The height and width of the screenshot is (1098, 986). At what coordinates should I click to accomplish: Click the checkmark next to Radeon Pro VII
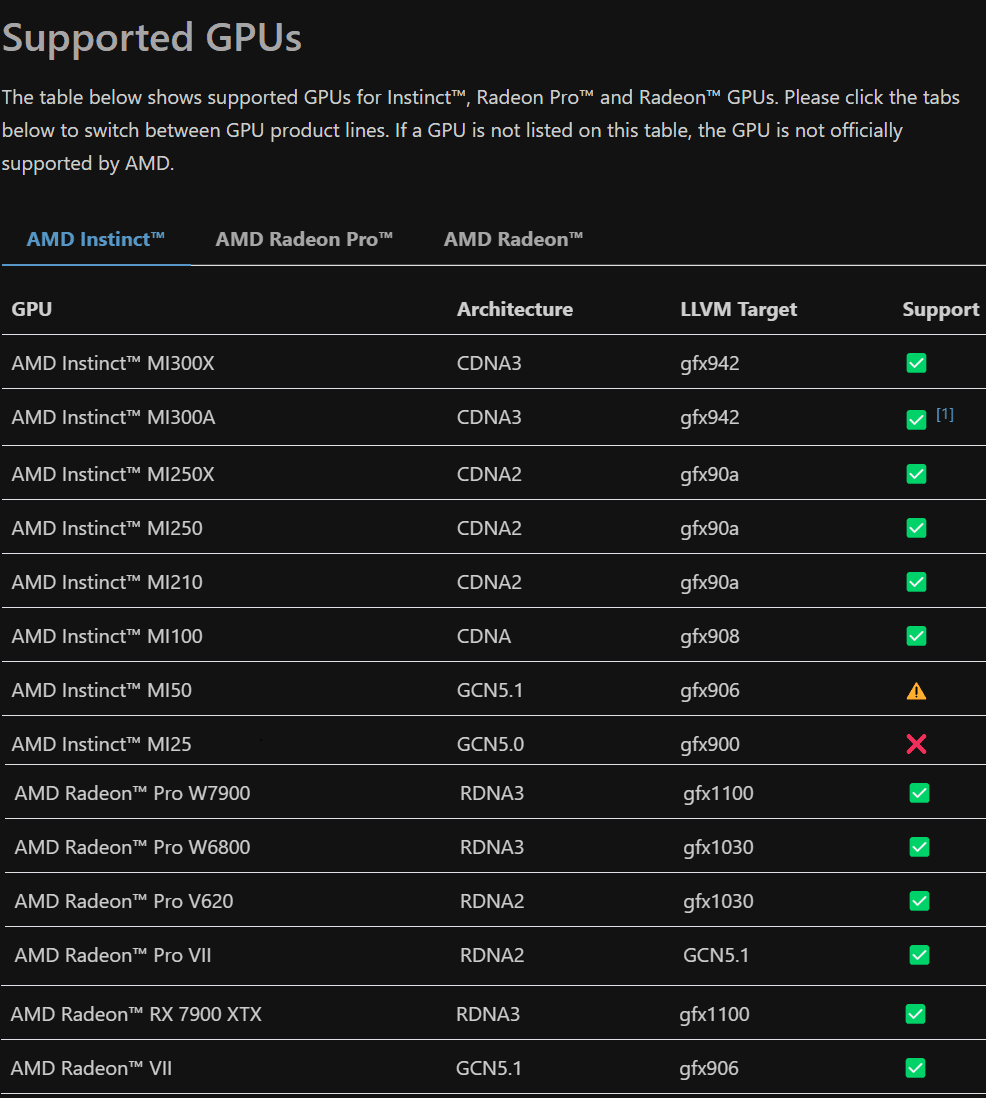point(919,954)
